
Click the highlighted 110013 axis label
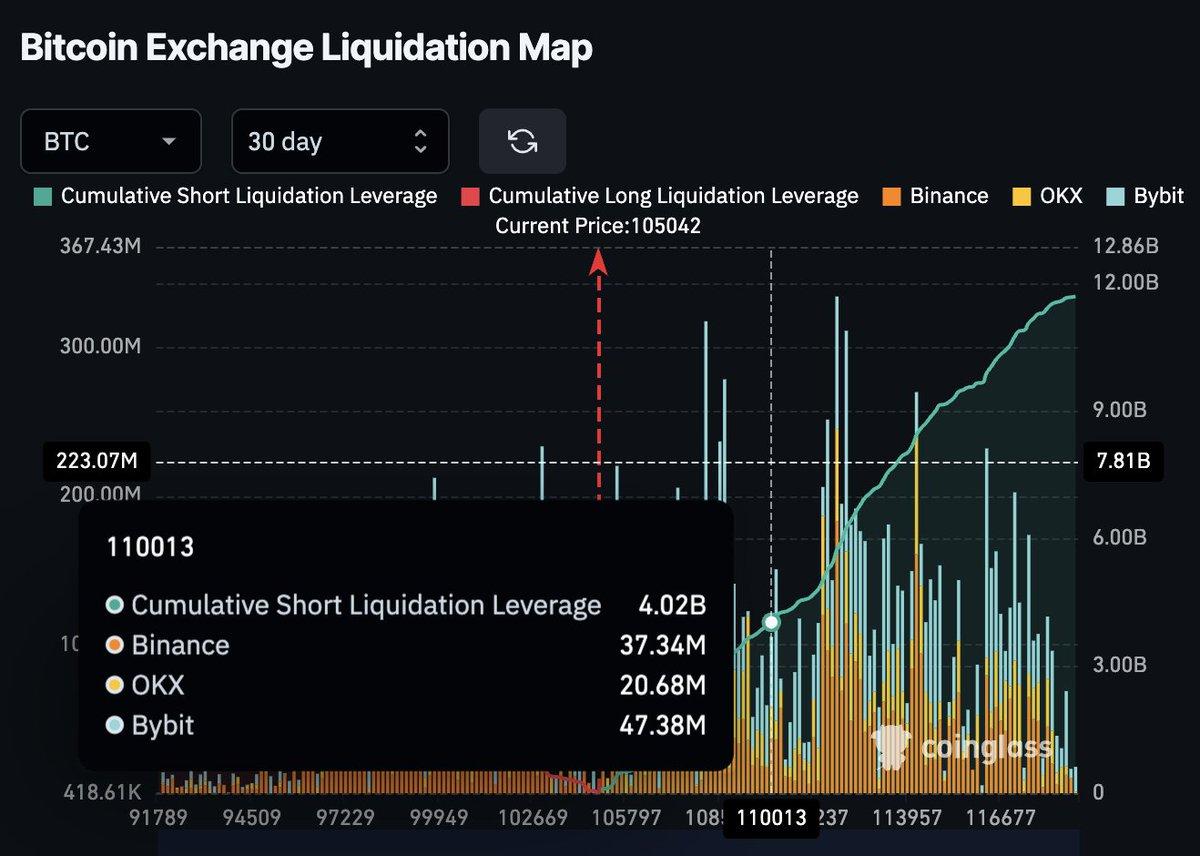(x=771, y=817)
